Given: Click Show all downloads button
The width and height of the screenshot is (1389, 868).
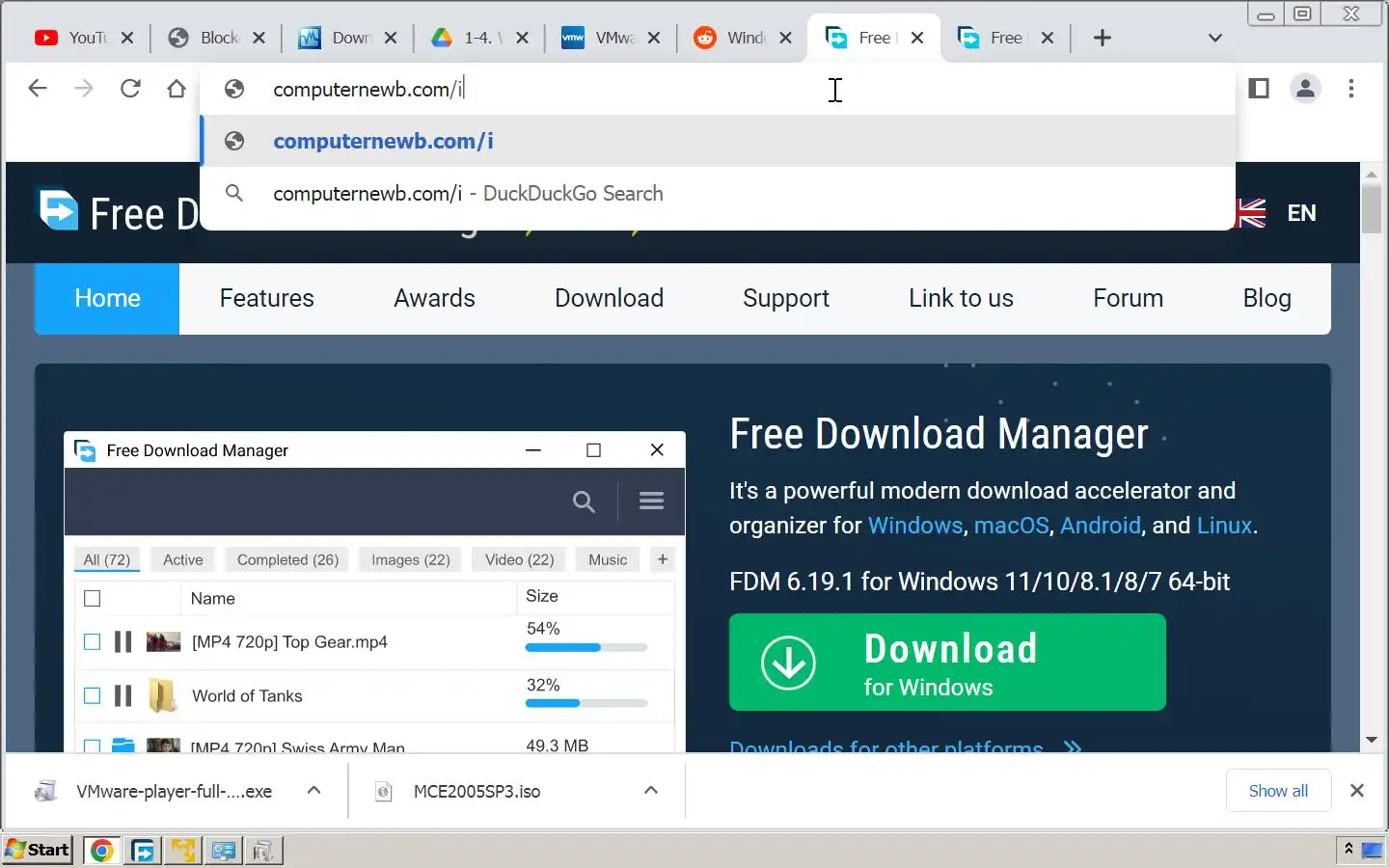Looking at the screenshot, I should tap(1278, 791).
